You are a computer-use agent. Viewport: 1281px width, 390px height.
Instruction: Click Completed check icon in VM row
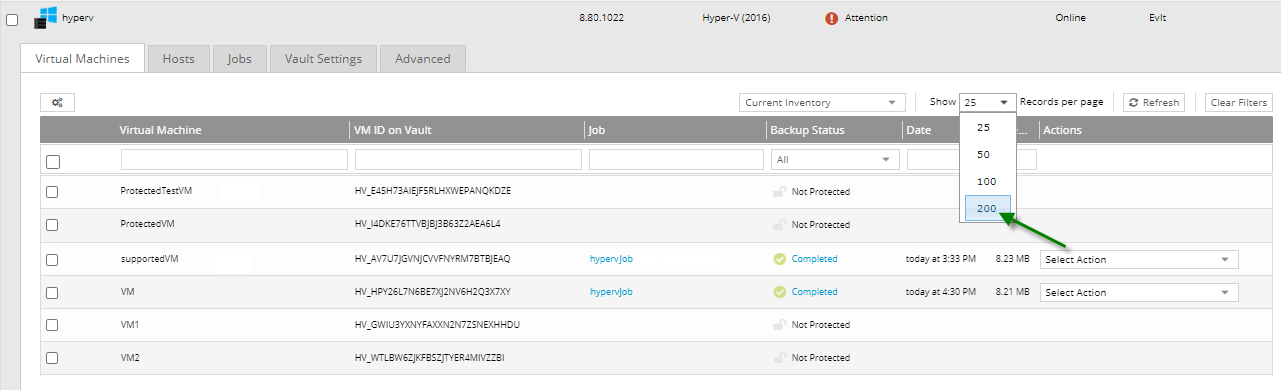(779, 292)
